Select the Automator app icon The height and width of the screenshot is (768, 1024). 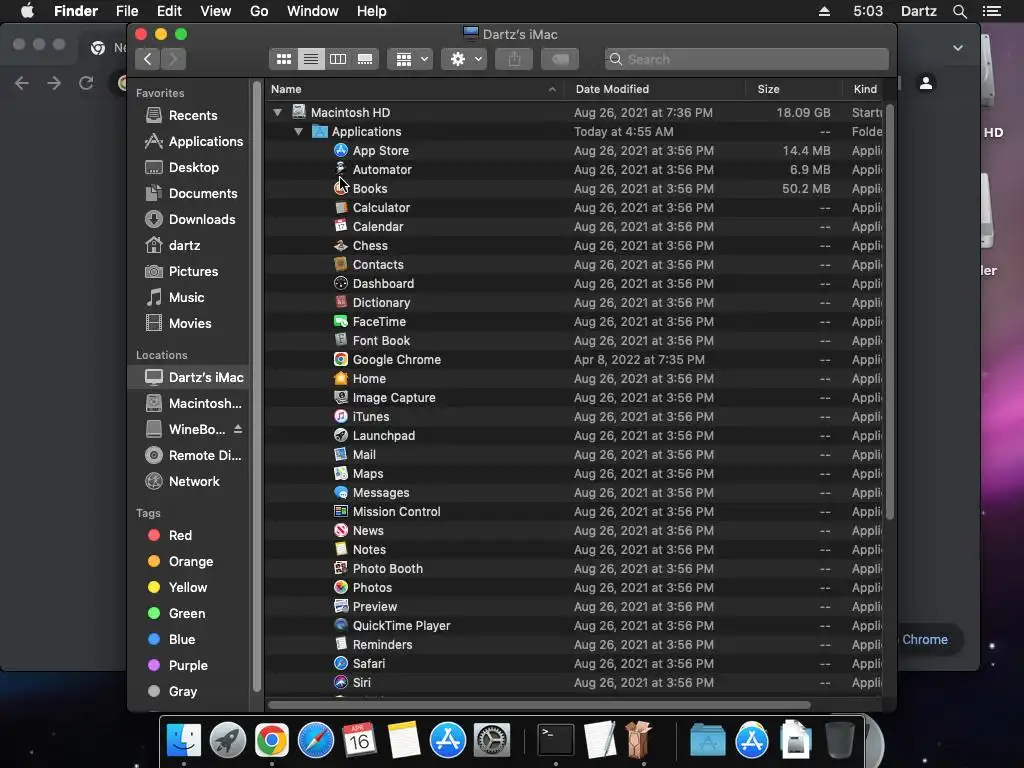pos(340,169)
